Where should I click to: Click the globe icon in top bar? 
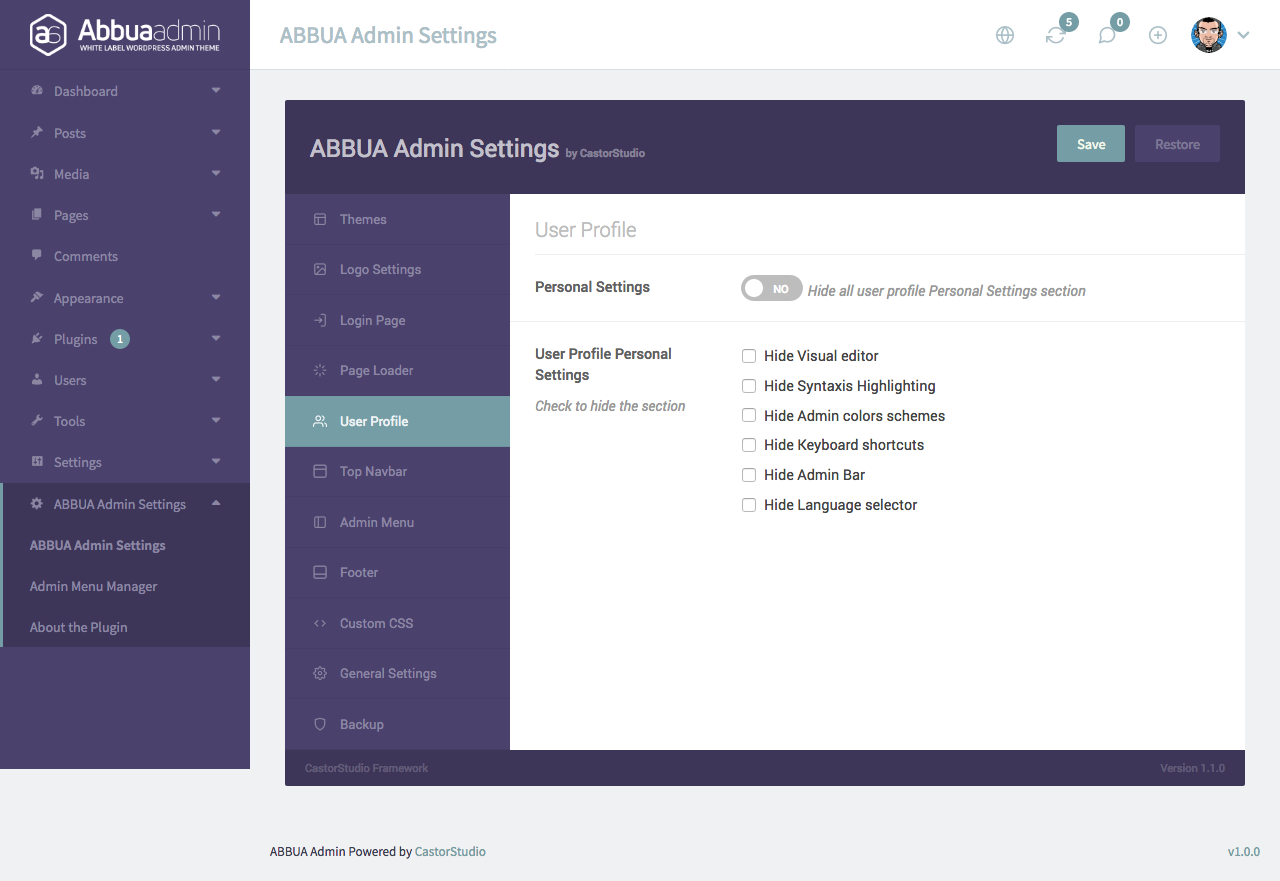coord(1005,35)
